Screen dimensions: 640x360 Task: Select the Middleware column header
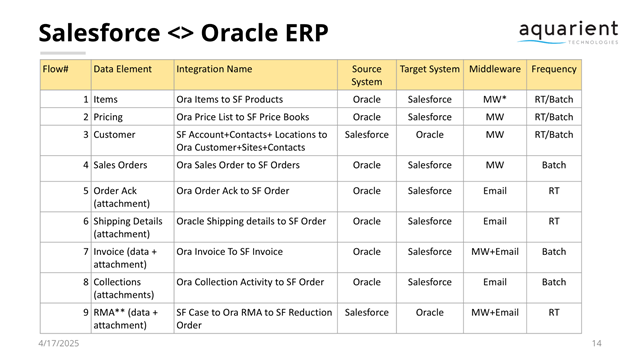pyautogui.click(x=495, y=75)
